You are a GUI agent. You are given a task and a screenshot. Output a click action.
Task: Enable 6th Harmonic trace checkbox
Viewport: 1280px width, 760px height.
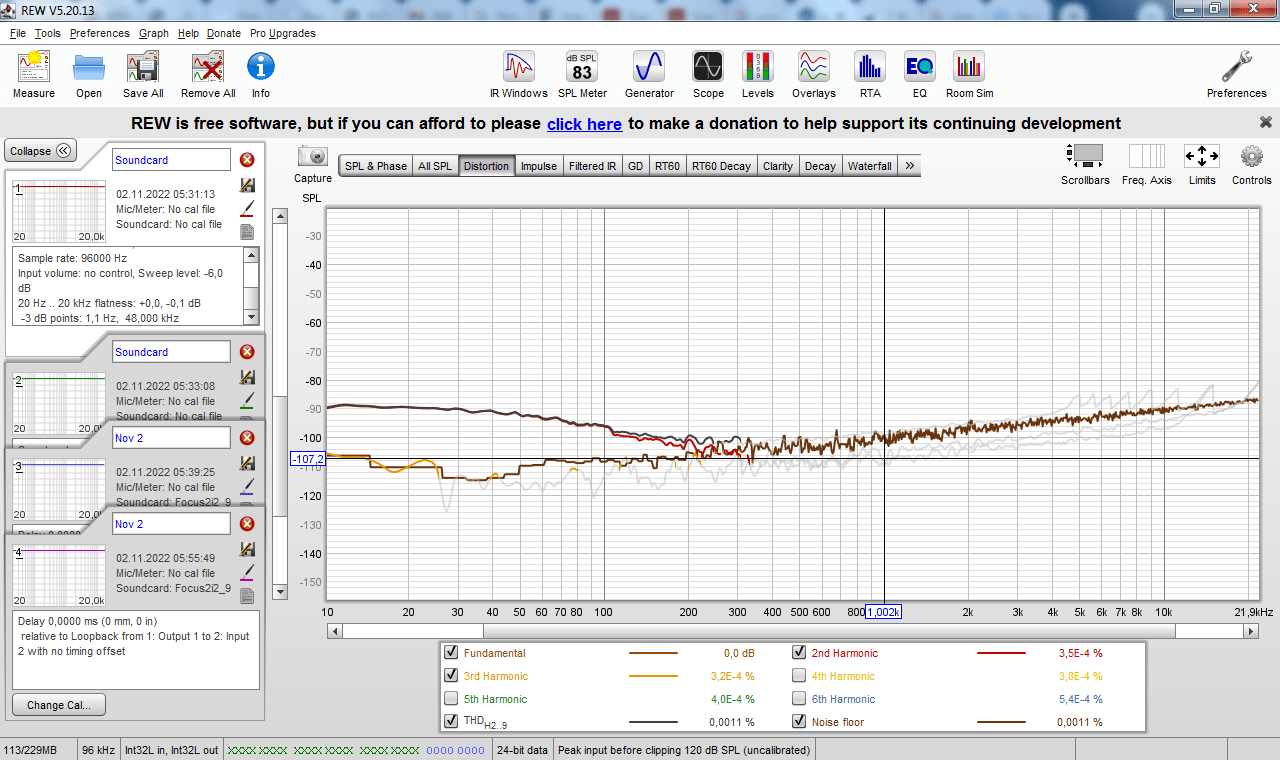[x=799, y=699]
